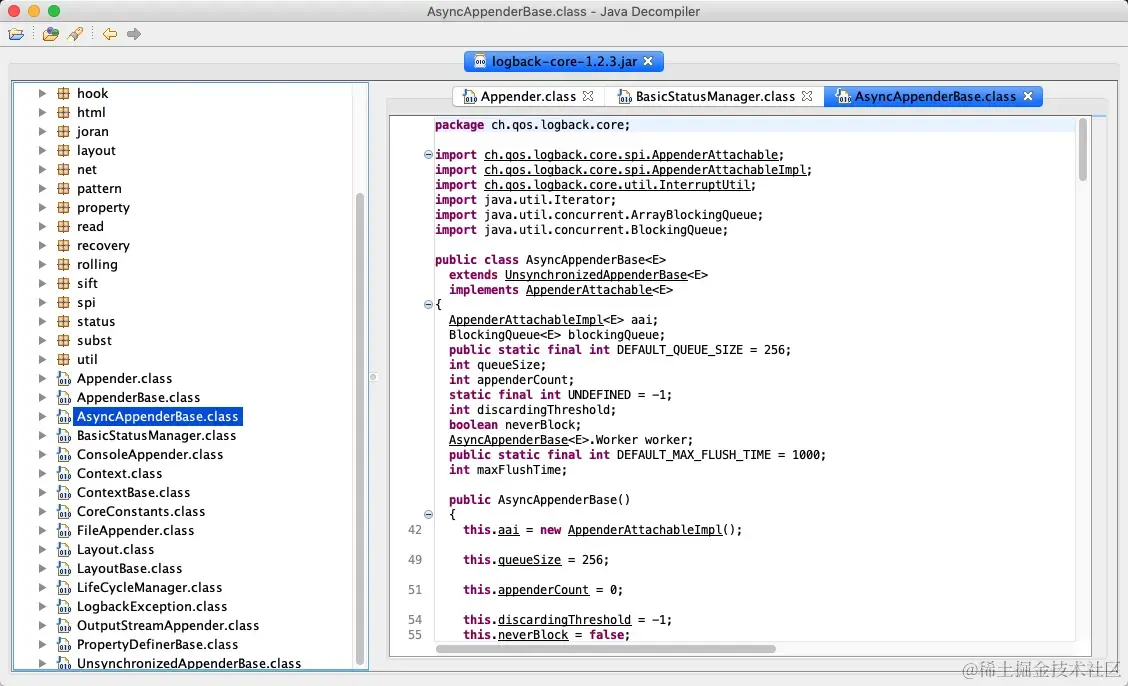This screenshot has height=686, width=1128.
Task: Click the split pane divider handle
Action: pyautogui.click(x=373, y=377)
